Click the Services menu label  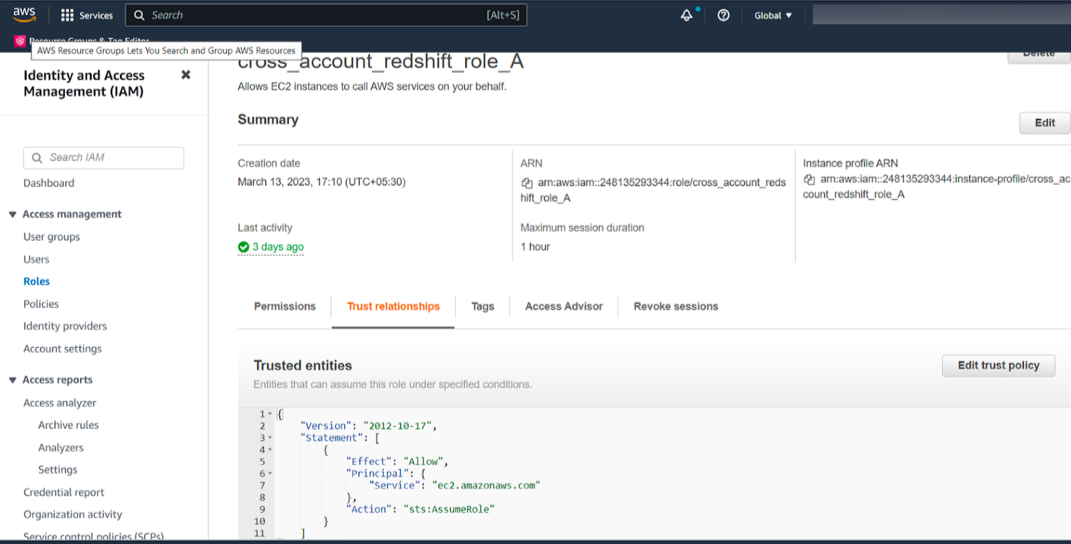tap(96, 15)
